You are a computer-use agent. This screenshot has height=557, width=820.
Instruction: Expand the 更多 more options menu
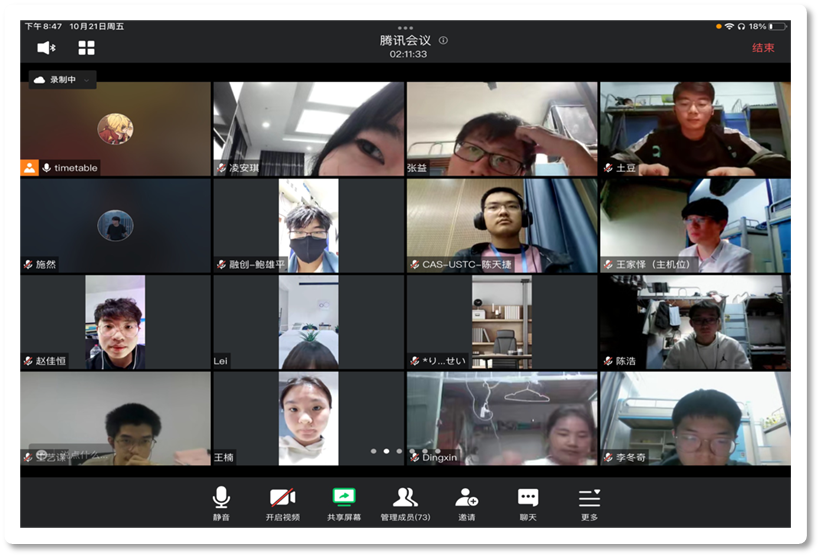589,502
